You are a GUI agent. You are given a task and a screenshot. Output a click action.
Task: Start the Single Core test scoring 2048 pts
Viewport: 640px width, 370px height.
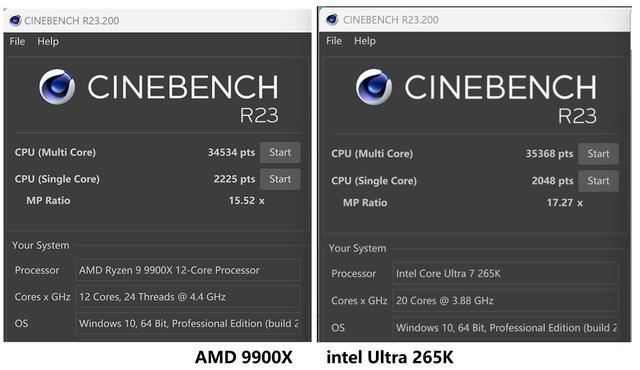598,181
